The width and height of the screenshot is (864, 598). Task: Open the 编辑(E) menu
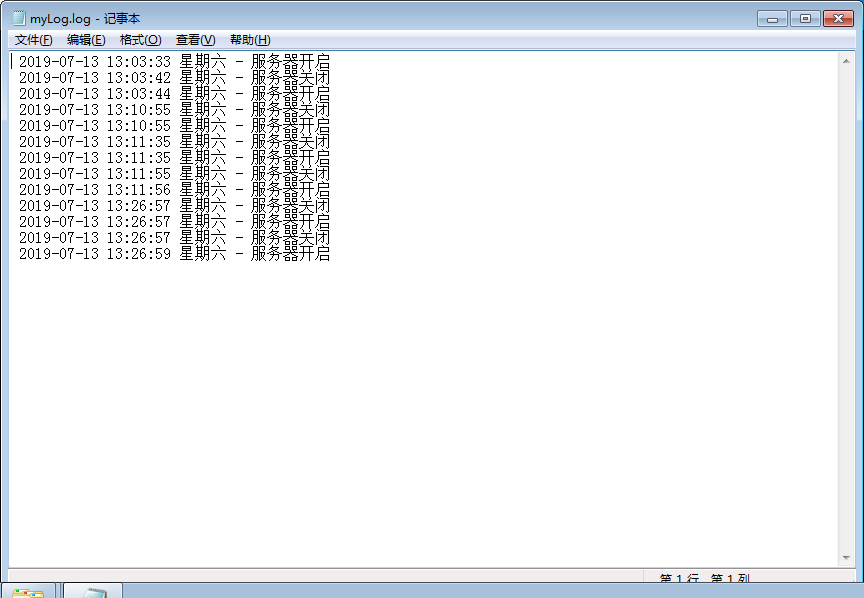click(x=86, y=40)
